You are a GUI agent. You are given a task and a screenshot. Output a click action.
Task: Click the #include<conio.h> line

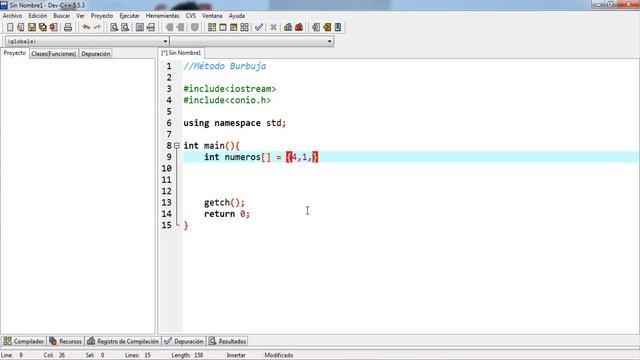pyautogui.click(x=227, y=100)
